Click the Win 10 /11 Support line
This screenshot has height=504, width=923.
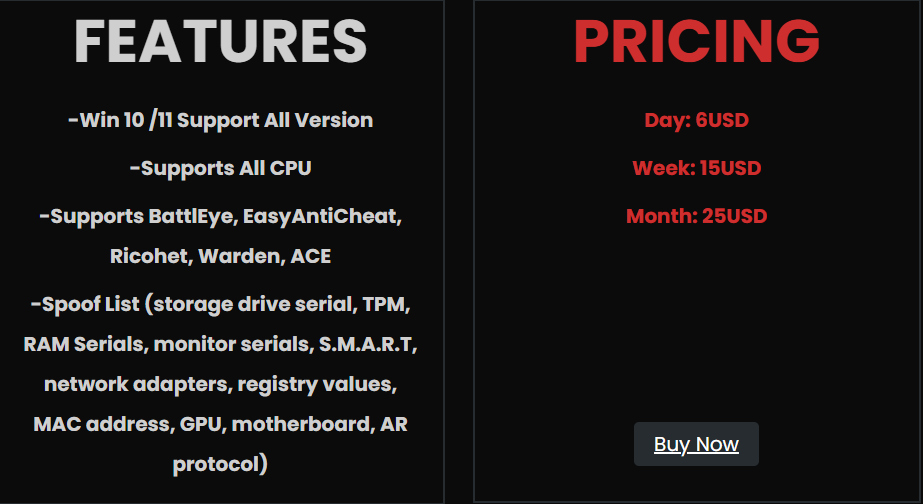click(221, 121)
